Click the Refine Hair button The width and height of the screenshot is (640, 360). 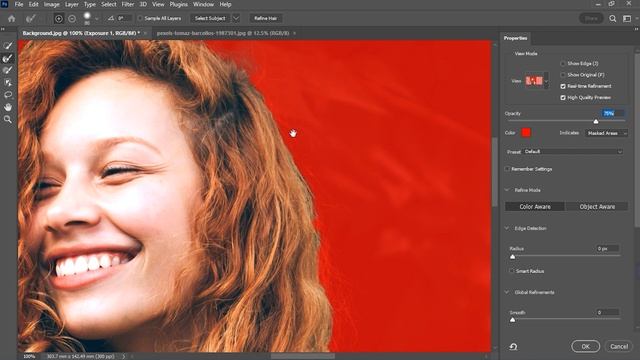[265, 18]
